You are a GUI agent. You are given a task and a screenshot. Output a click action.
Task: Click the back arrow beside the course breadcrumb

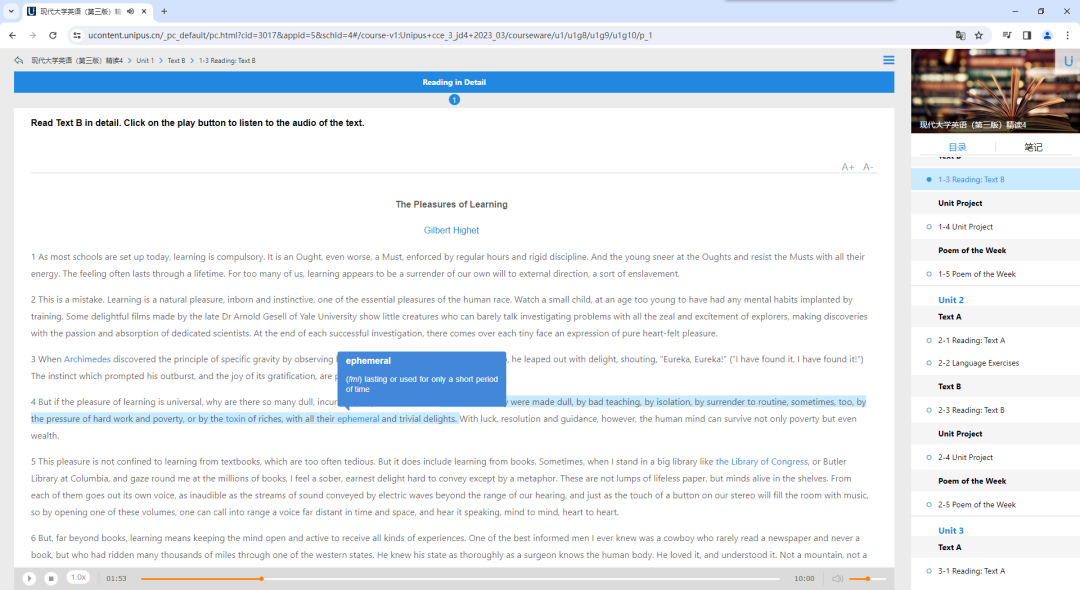point(19,60)
